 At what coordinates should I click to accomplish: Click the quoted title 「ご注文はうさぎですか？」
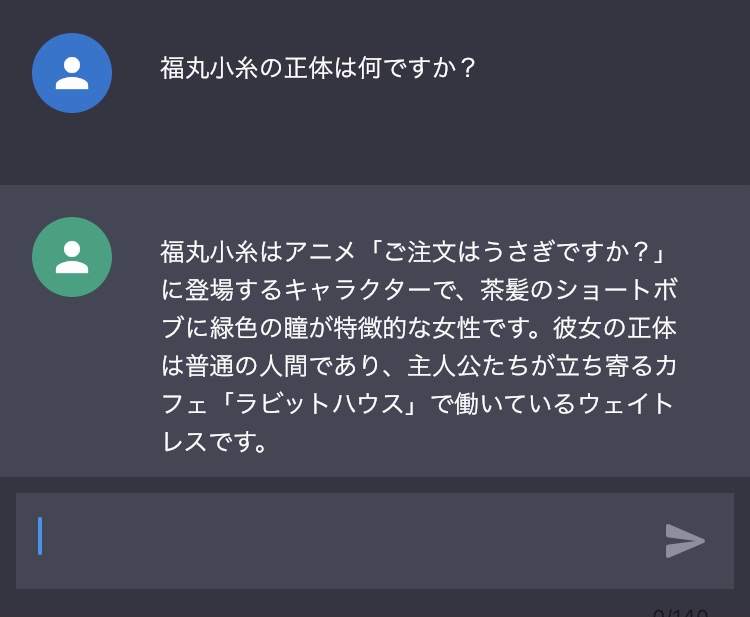tap(518, 252)
